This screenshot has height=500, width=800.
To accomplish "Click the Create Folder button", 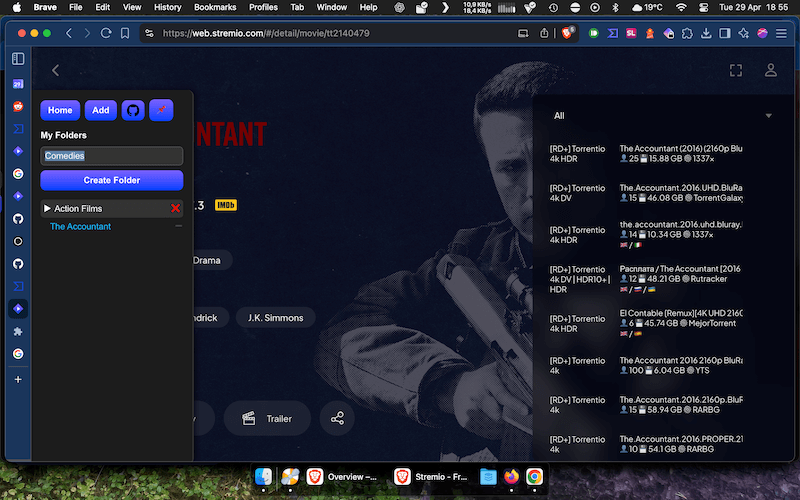I will point(112,180).
